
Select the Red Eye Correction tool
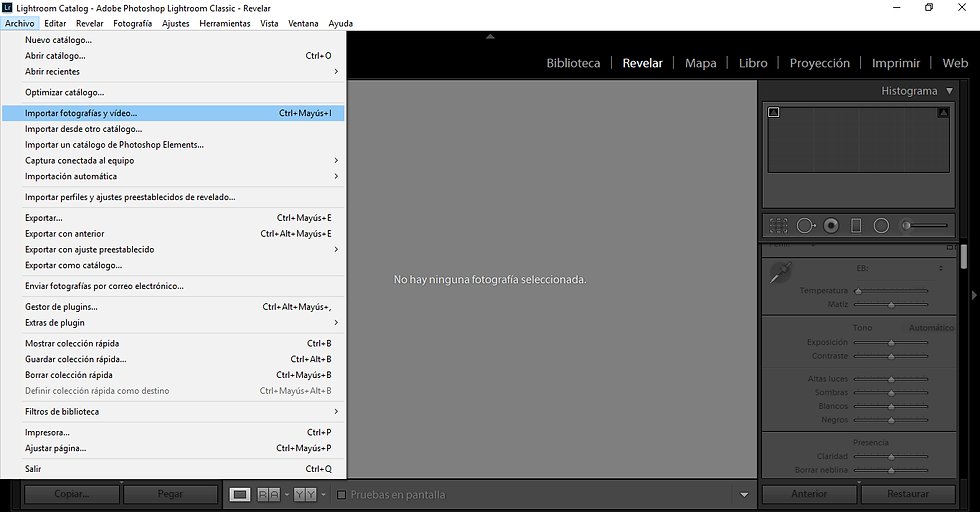(x=831, y=226)
